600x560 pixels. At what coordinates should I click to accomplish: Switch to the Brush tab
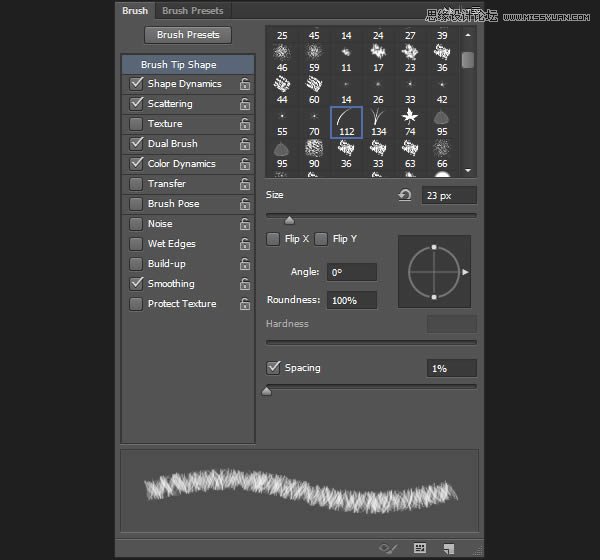(135, 10)
